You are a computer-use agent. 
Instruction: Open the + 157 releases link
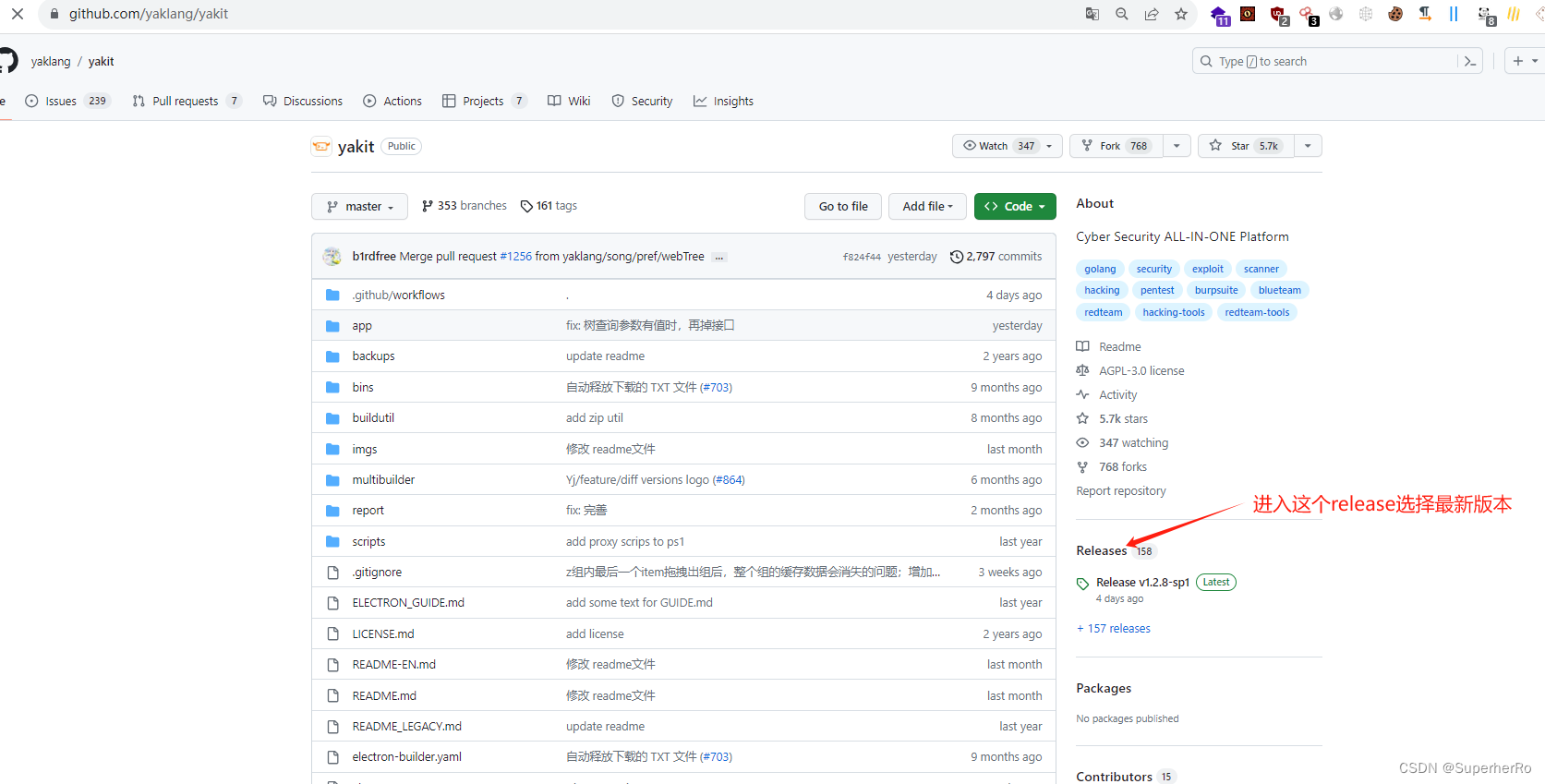click(1114, 628)
